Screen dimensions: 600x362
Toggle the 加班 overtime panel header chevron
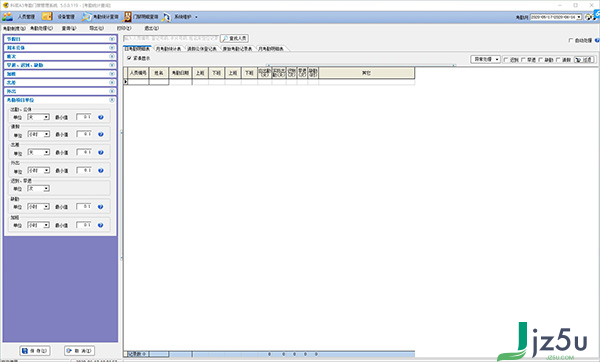[x=112, y=74]
